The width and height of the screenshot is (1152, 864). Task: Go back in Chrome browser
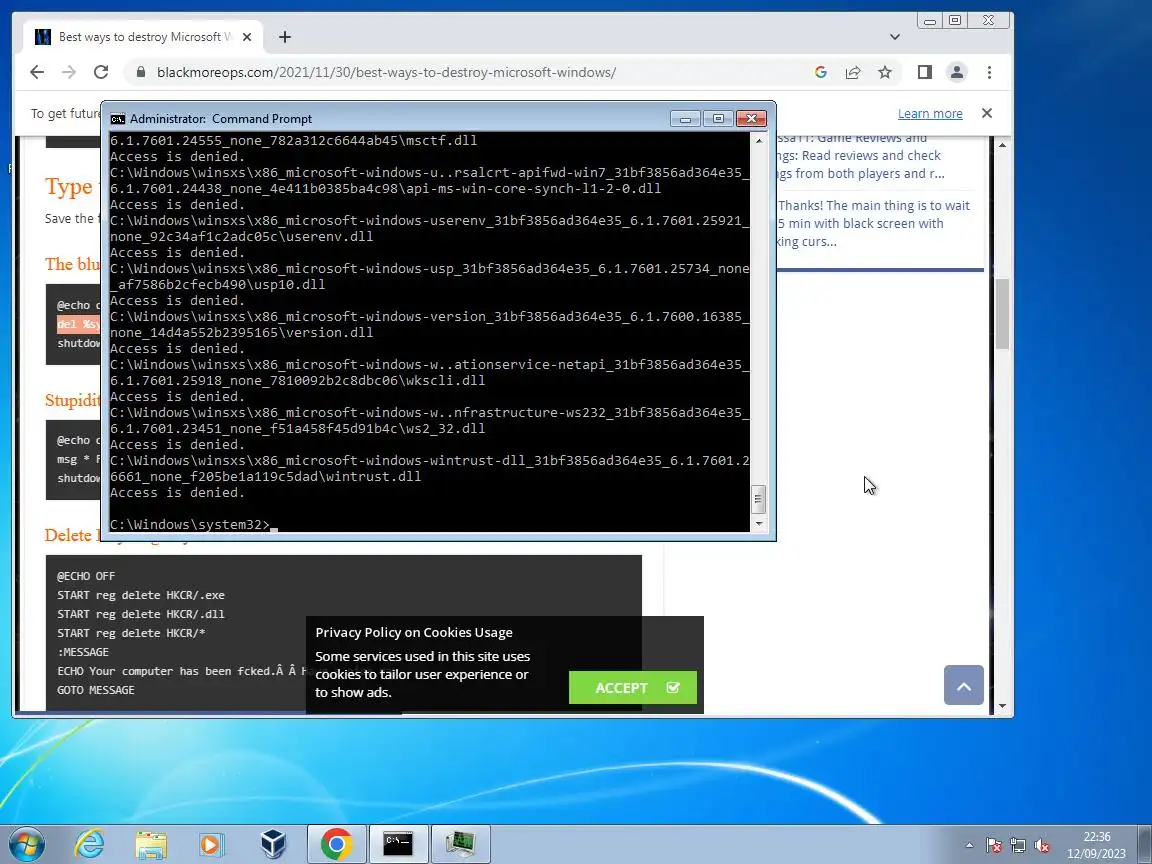click(x=37, y=72)
